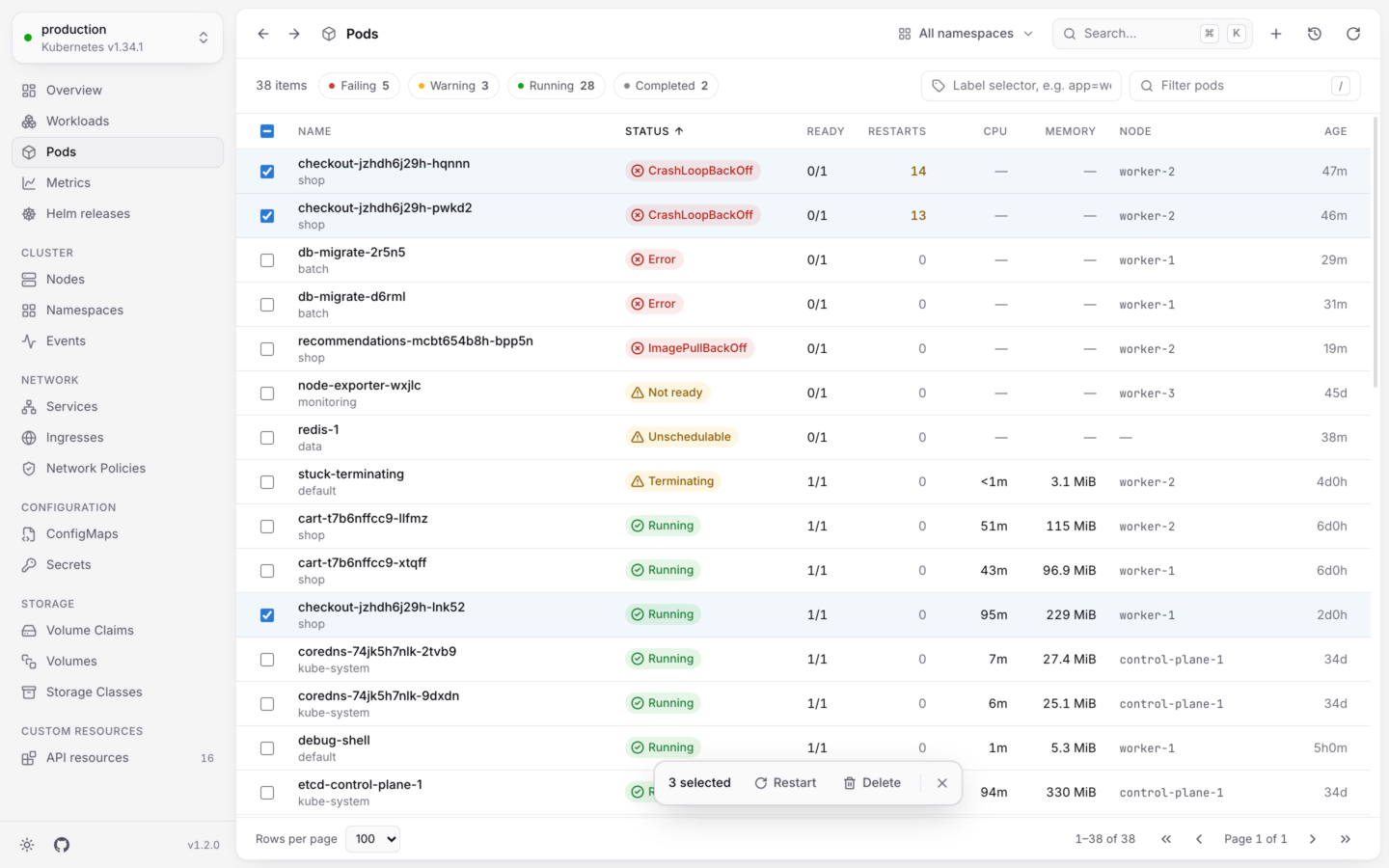The image size is (1389, 868).
Task: Toggle the light/dark theme icon
Action: (27, 845)
